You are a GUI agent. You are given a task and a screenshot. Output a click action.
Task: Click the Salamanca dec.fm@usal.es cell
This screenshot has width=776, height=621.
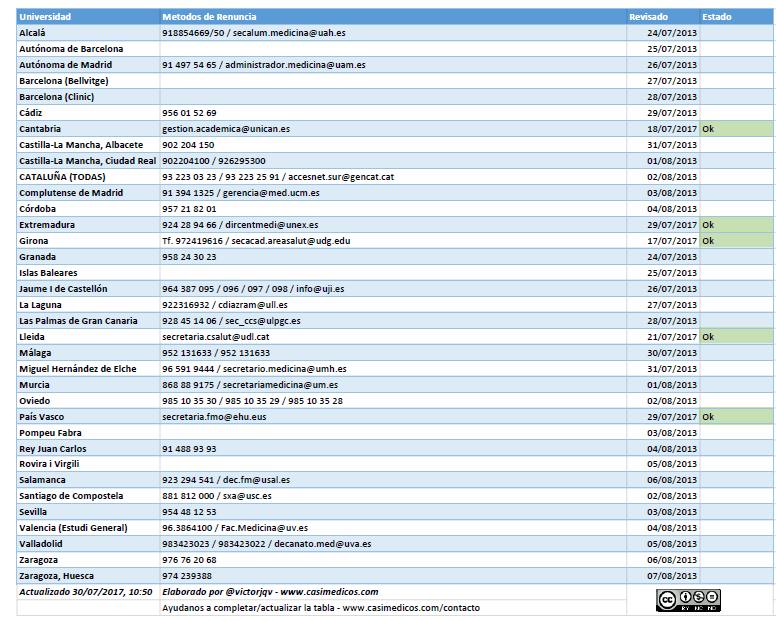(x=393, y=480)
